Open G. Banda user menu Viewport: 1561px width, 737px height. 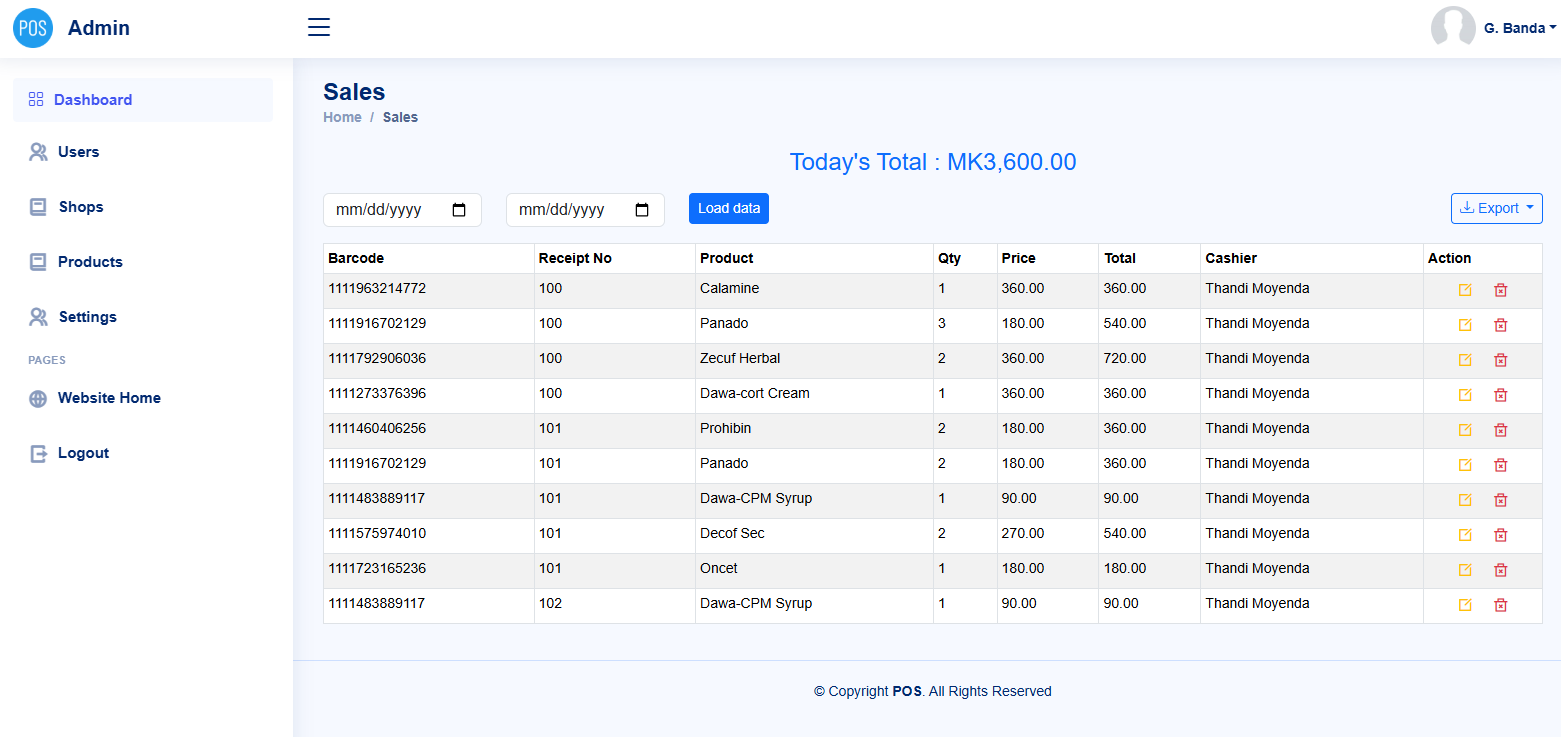(1519, 28)
